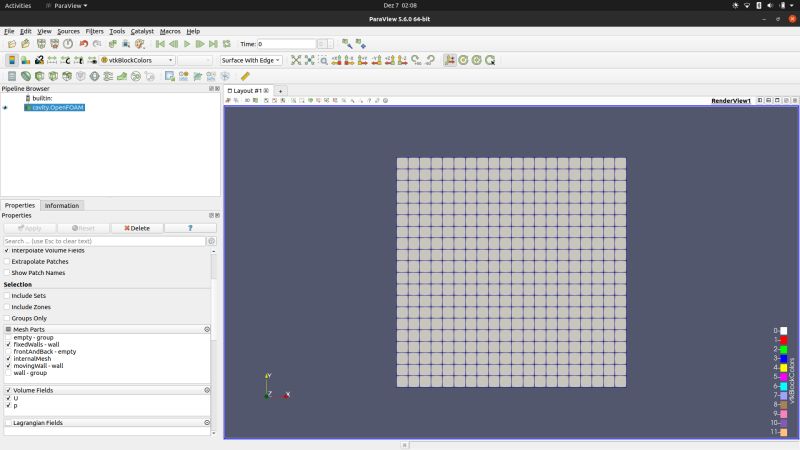Enable Include Zones checkbox
This screenshot has width=800, height=450.
click(x=7, y=307)
